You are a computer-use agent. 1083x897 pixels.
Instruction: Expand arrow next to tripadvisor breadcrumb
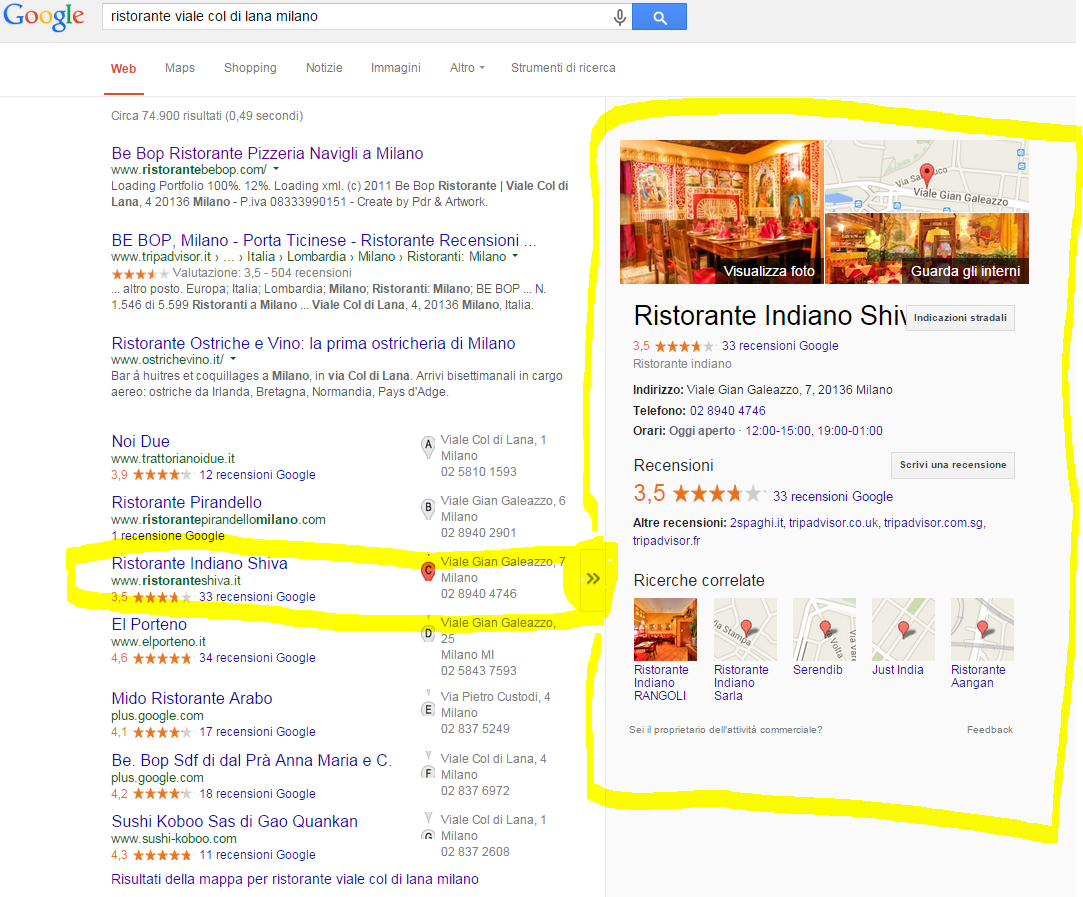point(515,255)
